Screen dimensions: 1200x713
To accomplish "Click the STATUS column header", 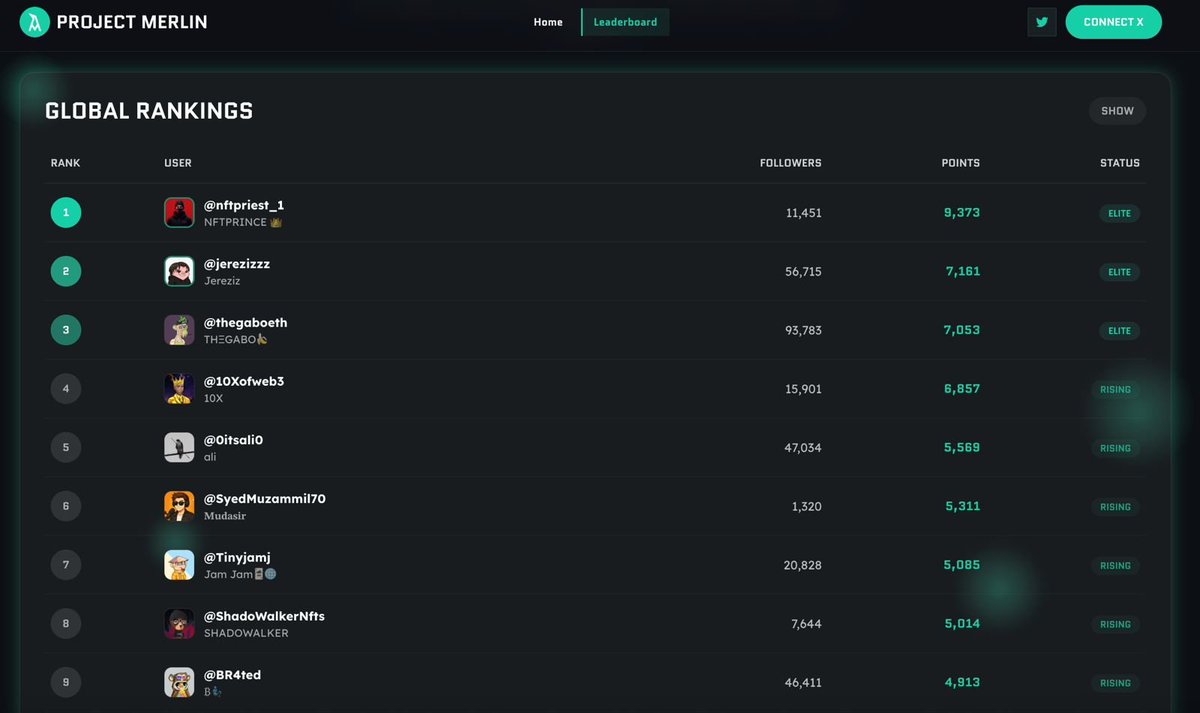I will [x=1120, y=163].
